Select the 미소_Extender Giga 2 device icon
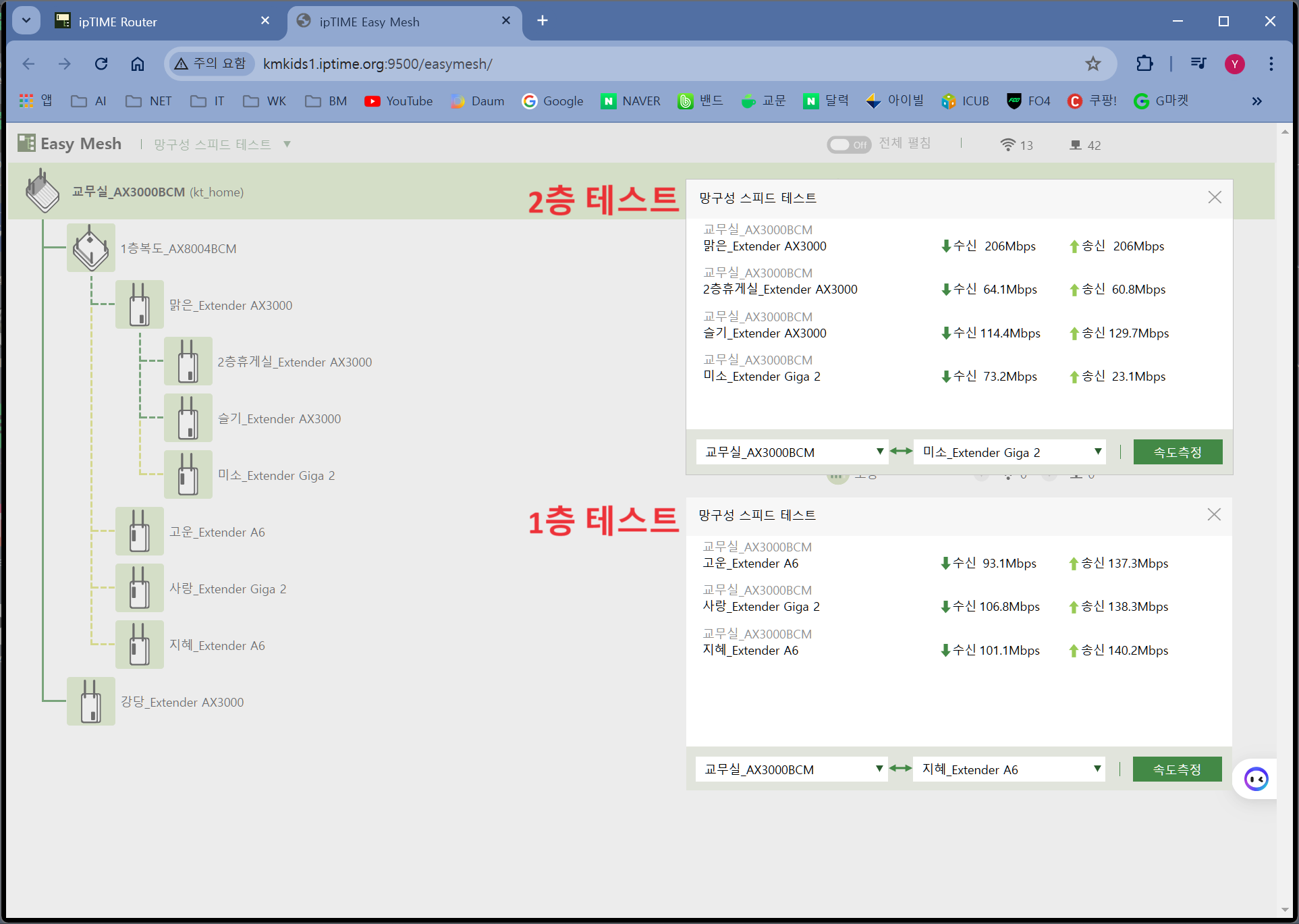The height and width of the screenshot is (924, 1299). 188,474
